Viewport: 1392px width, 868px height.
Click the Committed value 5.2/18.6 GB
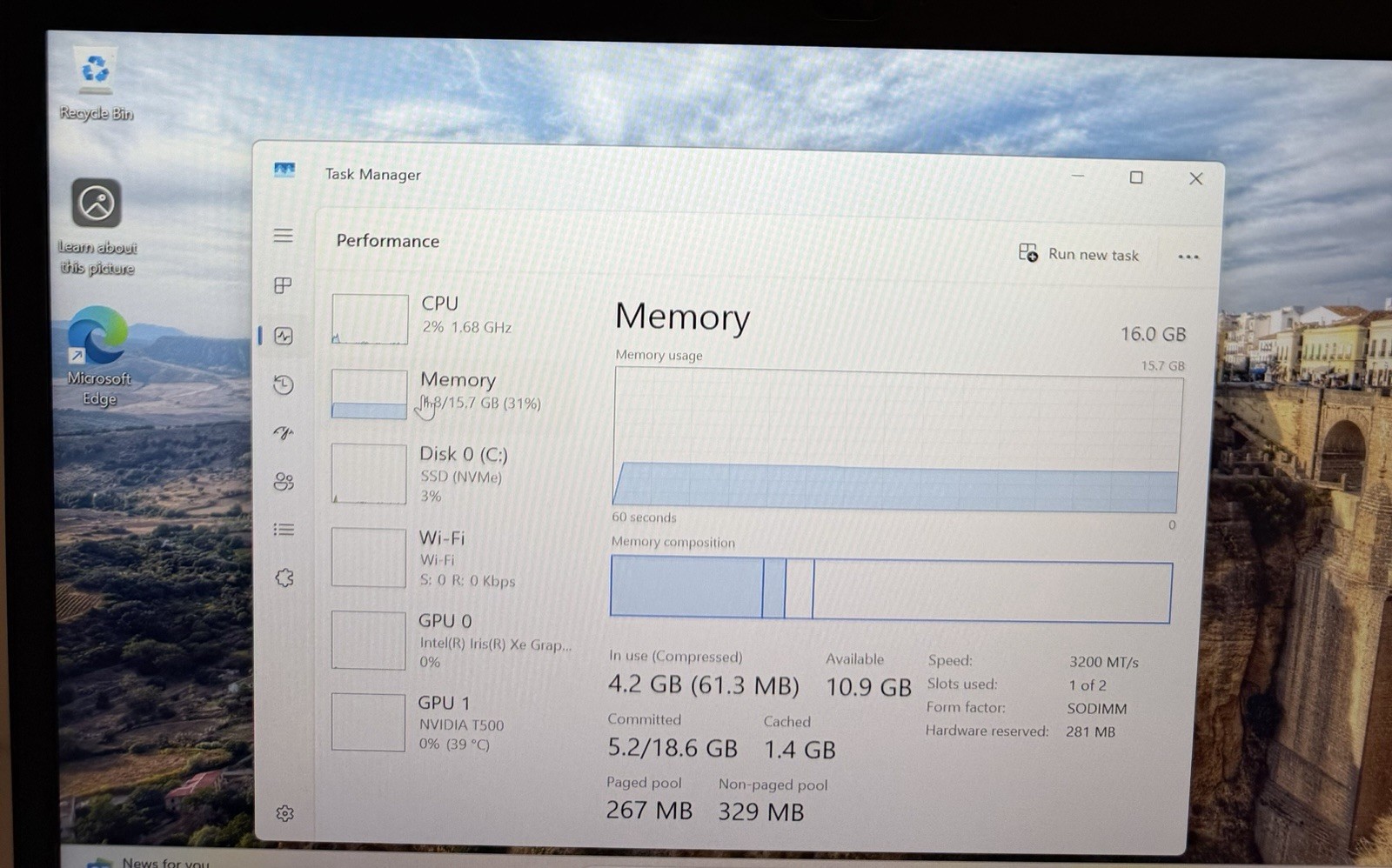(673, 747)
